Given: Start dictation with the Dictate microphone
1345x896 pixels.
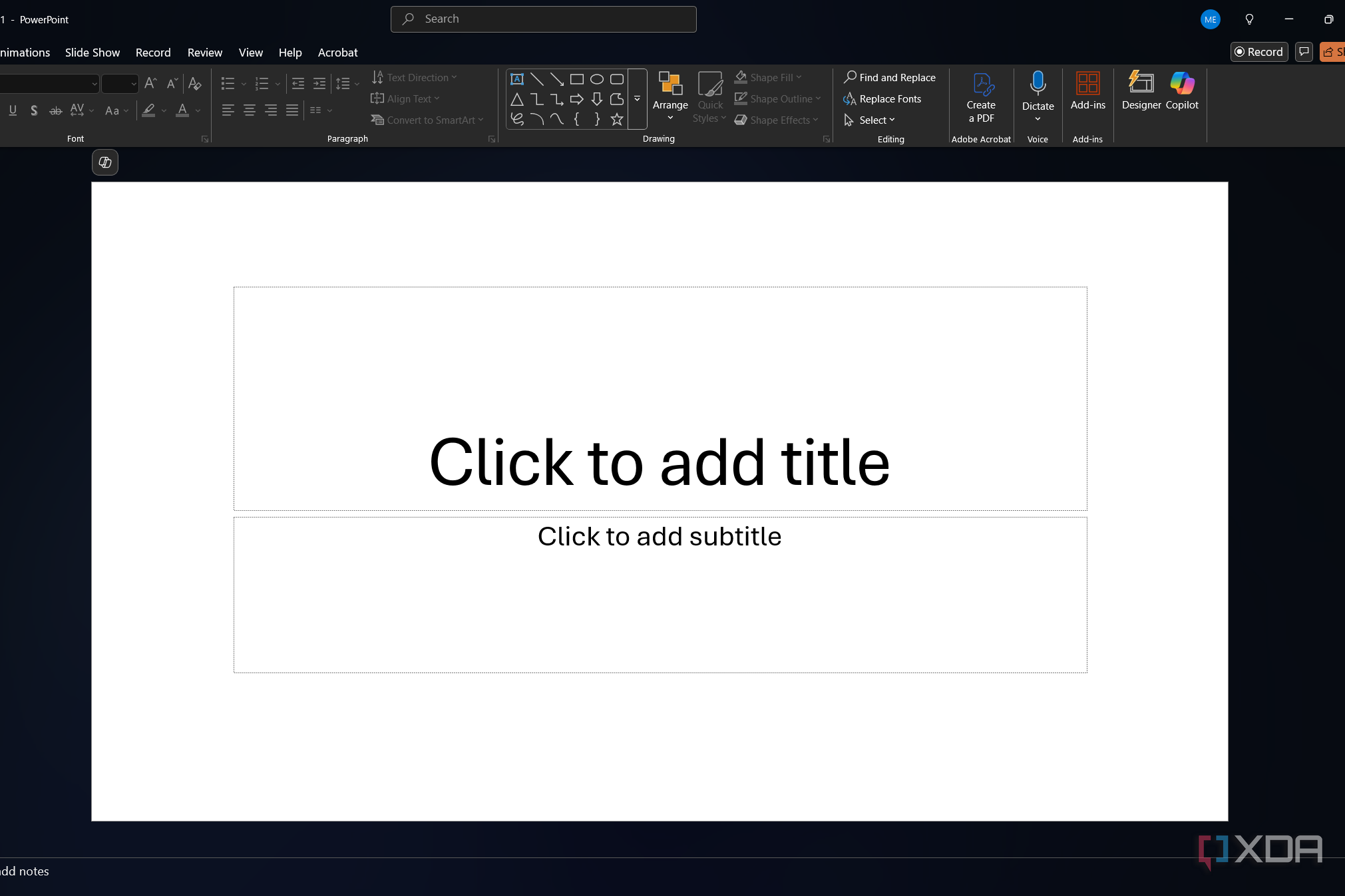Looking at the screenshot, I should [1038, 97].
